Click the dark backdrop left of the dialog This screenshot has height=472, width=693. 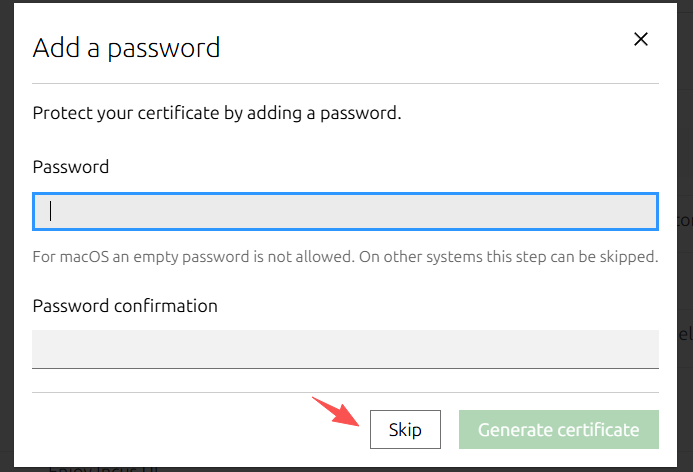pos(7,236)
